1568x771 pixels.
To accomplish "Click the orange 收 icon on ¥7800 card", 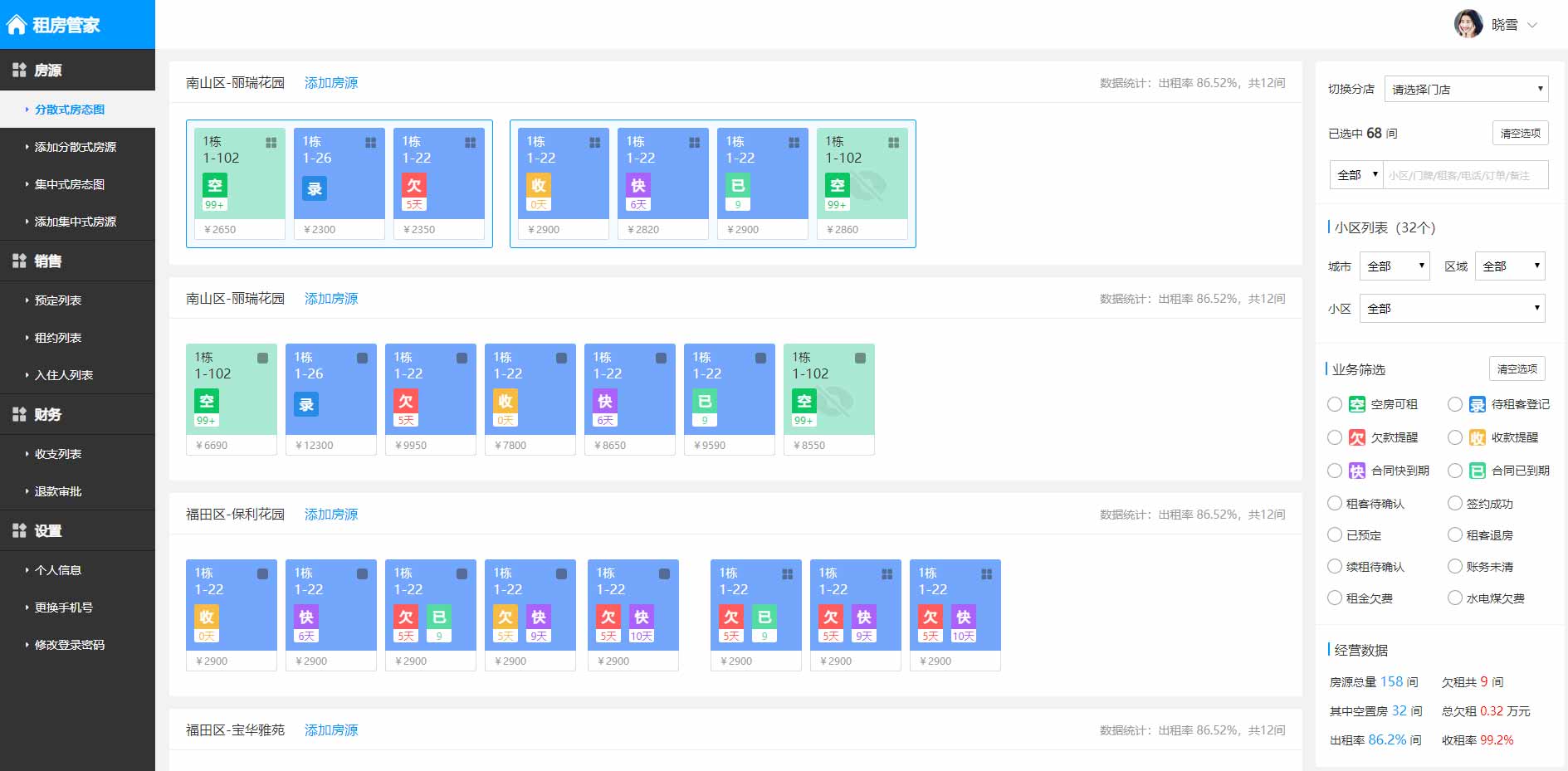I will click(x=506, y=401).
